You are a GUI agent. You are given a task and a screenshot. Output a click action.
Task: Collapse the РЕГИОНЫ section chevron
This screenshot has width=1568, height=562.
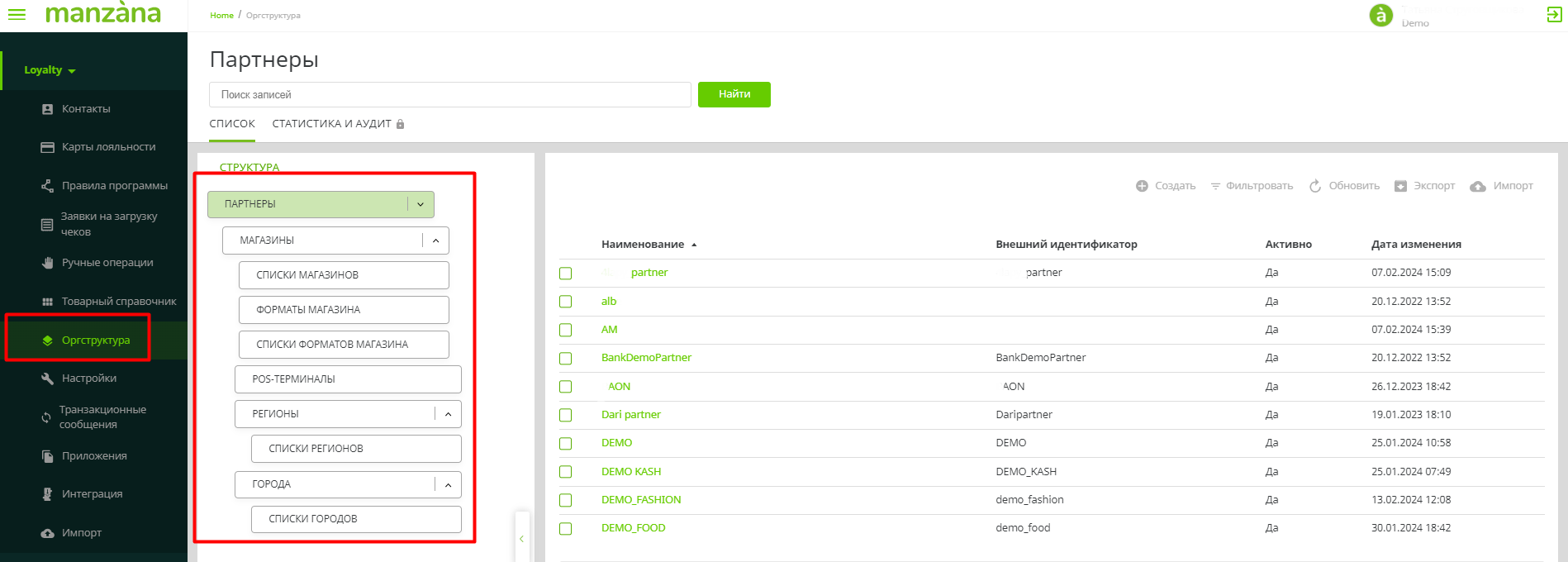point(448,414)
